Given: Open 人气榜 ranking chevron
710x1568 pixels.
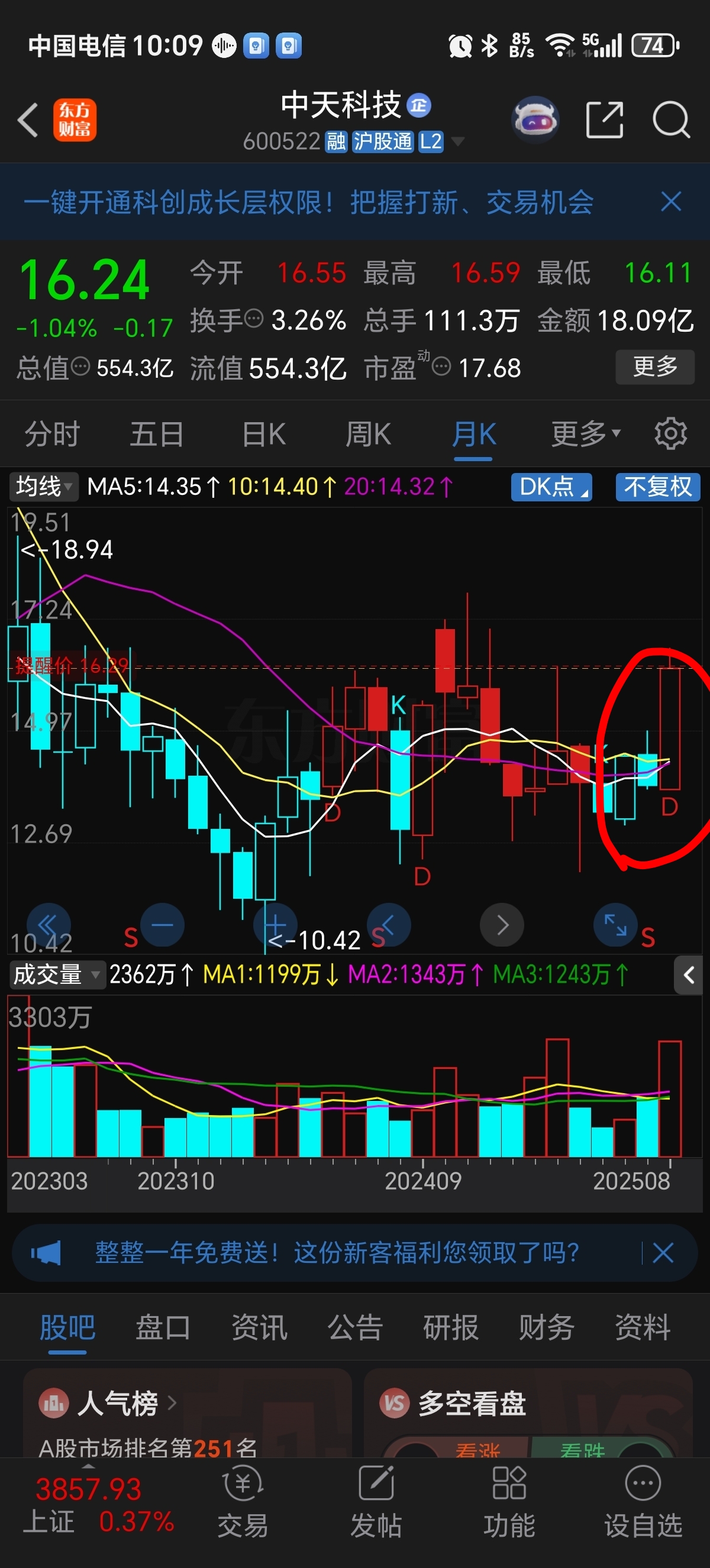Looking at the screenshot, I should point(172,1403).
